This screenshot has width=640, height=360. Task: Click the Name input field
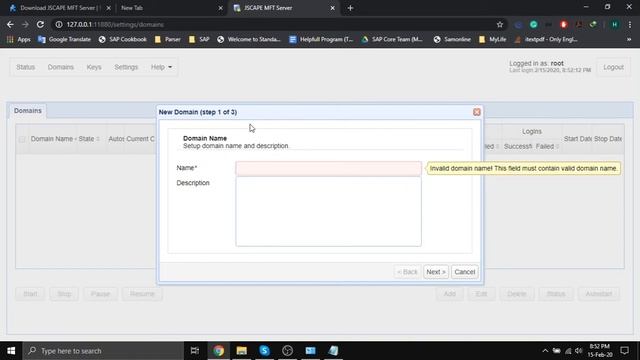pyautogui.click(x=328, y=168)
